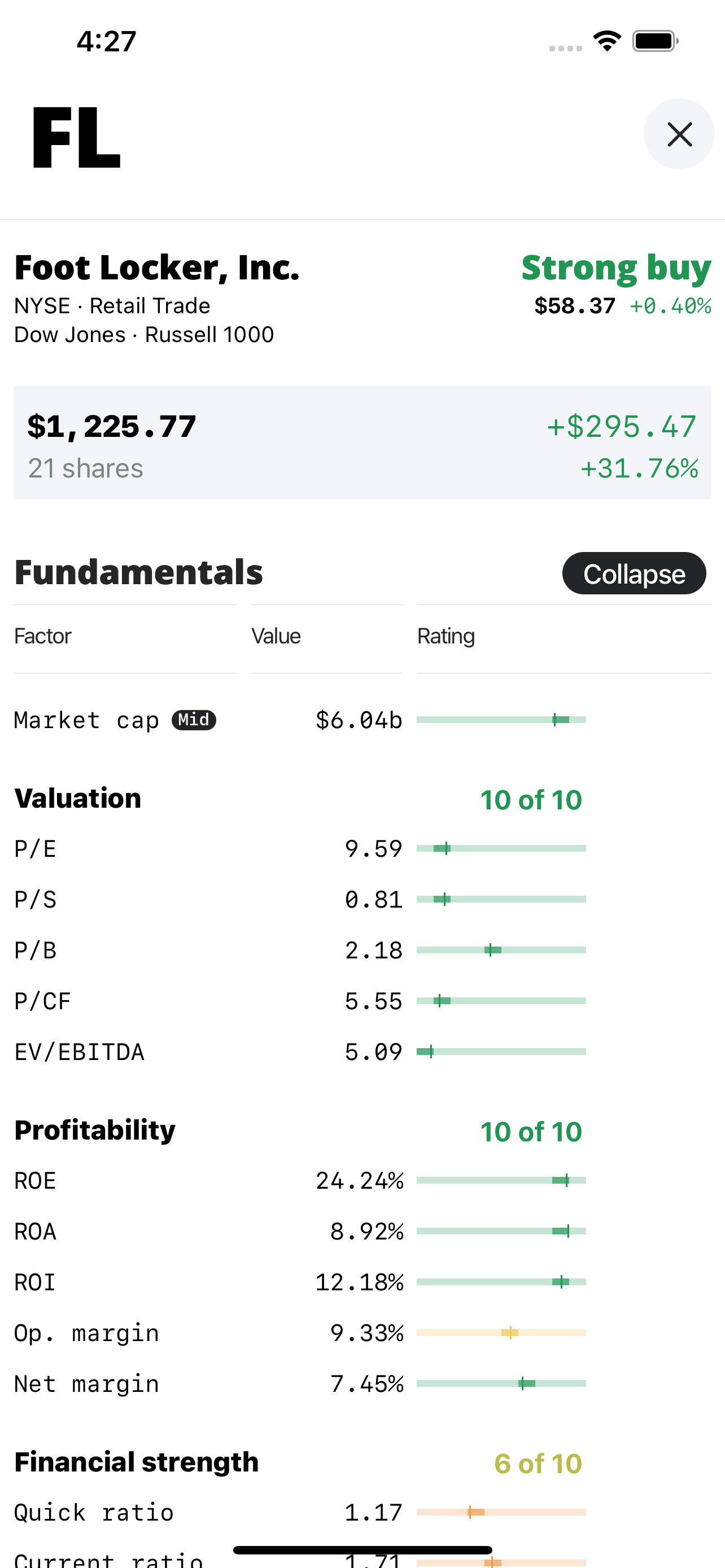Tap the P/E rating bar

501,848
